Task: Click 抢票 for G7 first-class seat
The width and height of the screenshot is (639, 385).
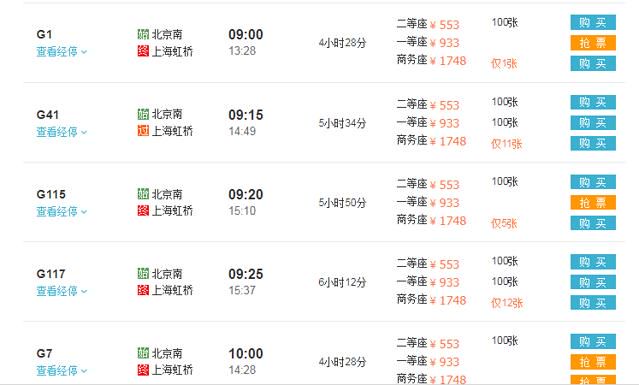Action: [x=593, y=361]
